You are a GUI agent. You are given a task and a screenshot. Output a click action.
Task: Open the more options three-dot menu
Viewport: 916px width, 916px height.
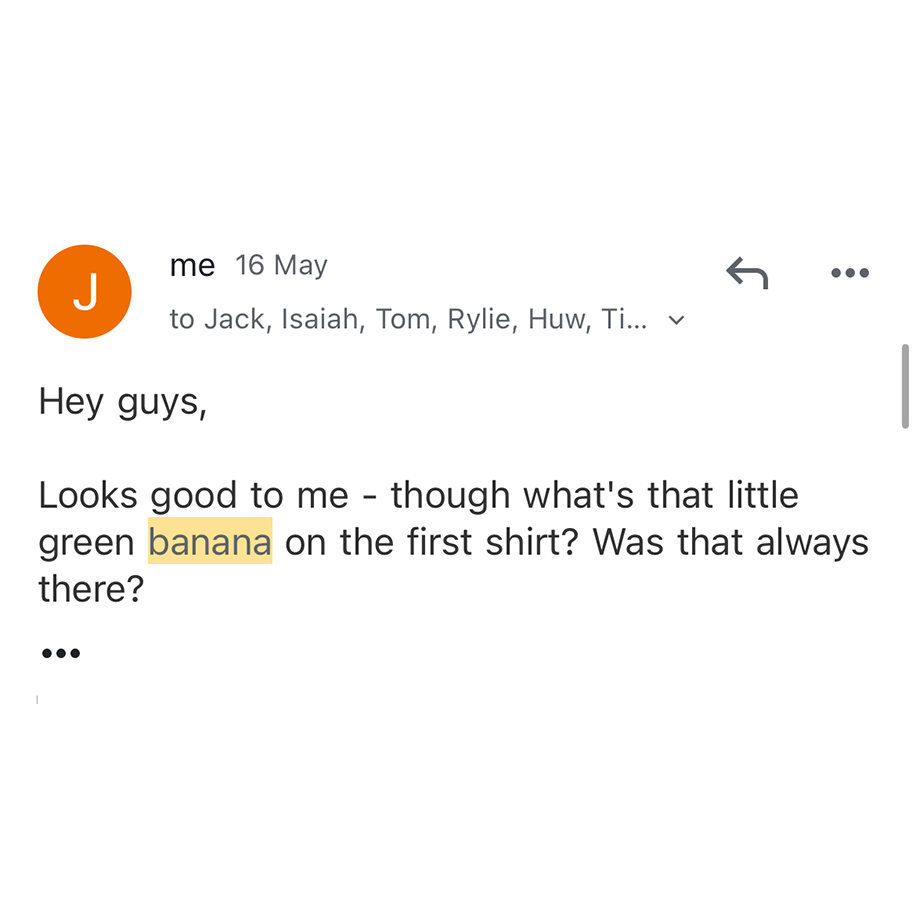(x=850, y=273)
